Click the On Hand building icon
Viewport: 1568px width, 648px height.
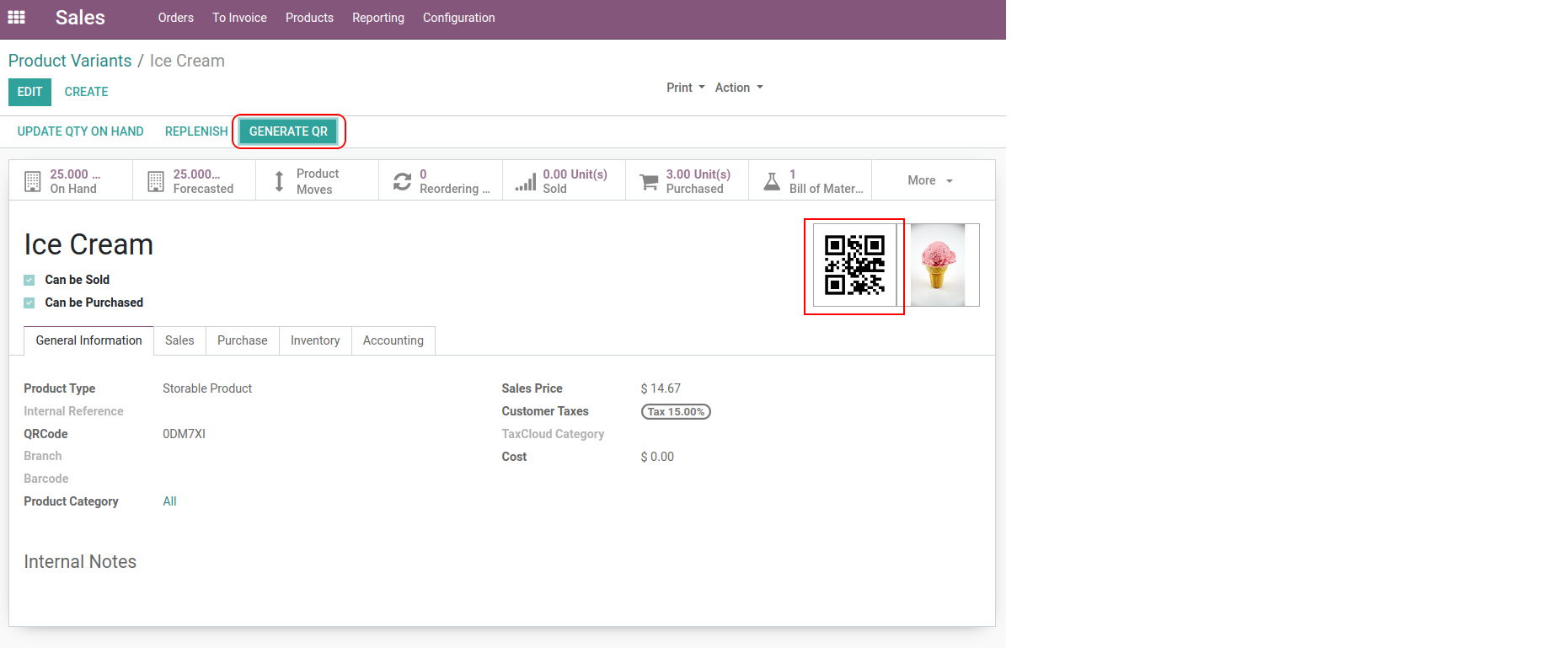(x=33, y=181)
